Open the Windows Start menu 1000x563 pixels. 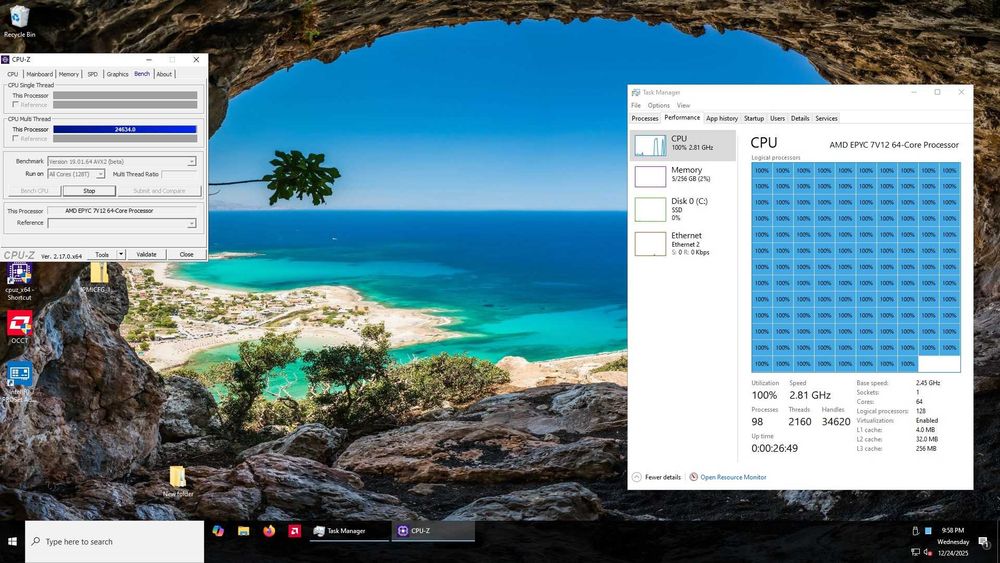pyautogui.click(x=12, y=541)
